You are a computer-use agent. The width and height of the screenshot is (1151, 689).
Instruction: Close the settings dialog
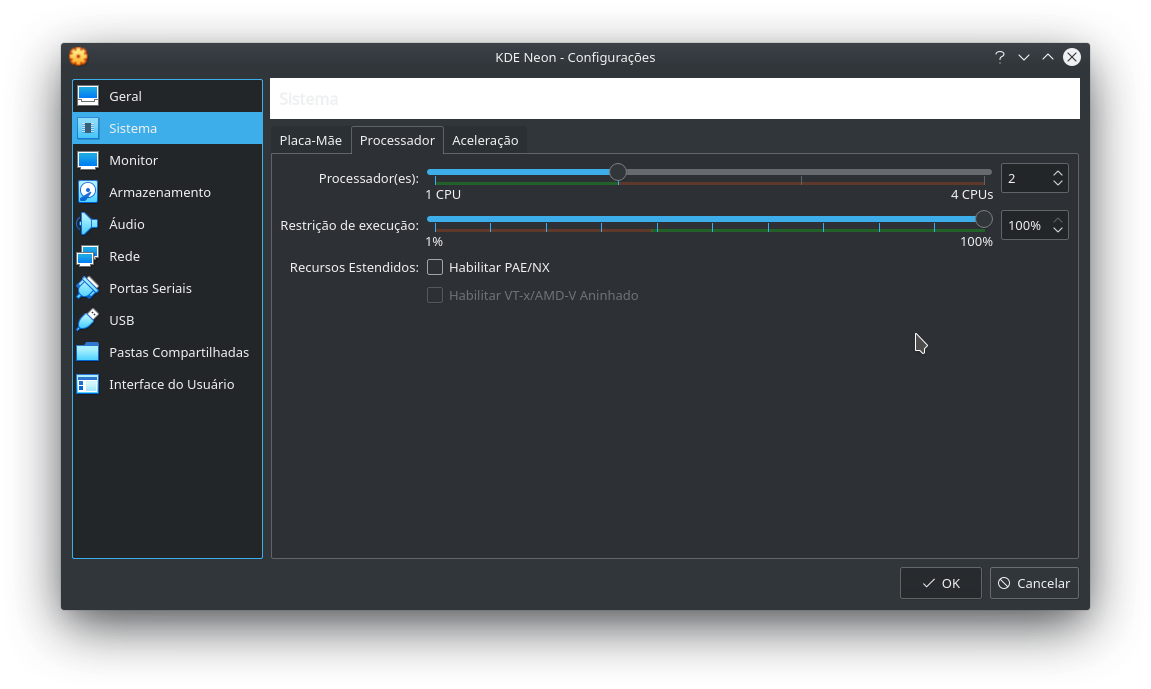click(x=1072, y=57)
